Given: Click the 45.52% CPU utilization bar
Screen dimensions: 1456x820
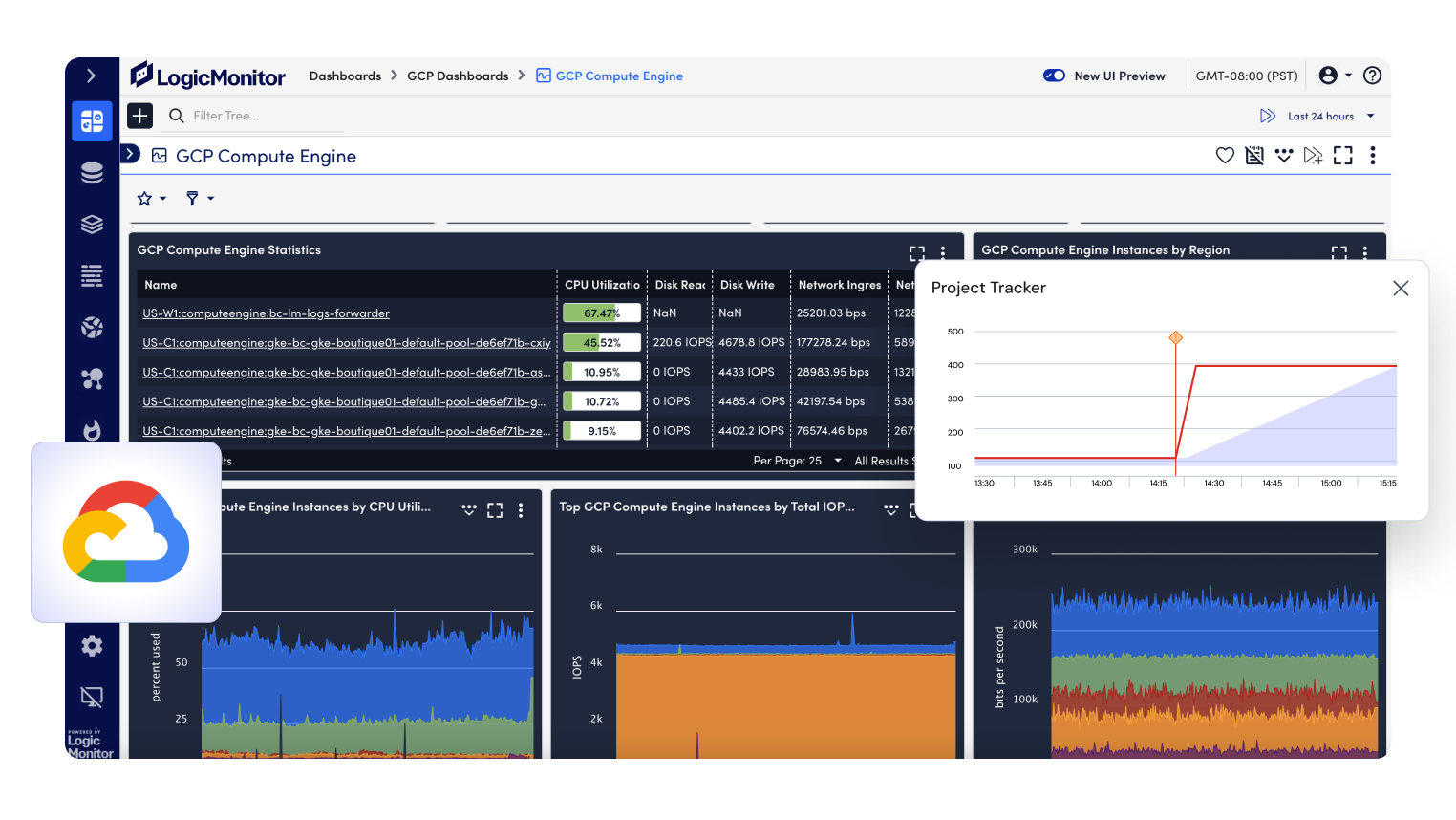Looking at the screenshot, I should [602, 342].
